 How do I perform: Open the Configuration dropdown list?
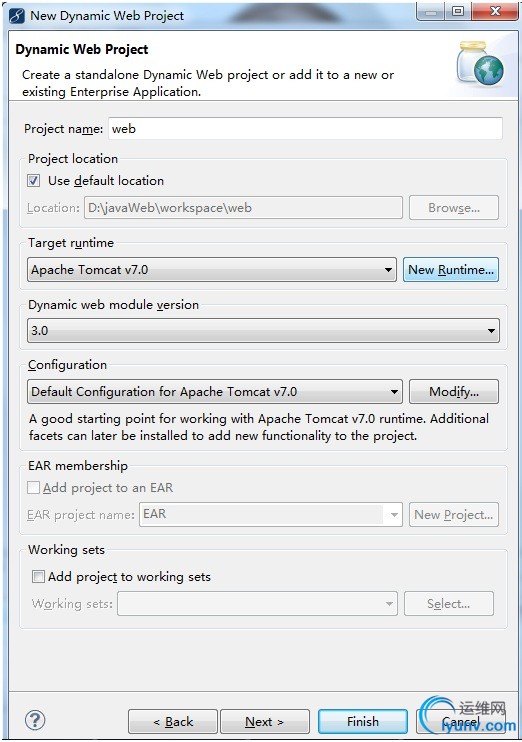pyautogui.click(x=215, y=391)
